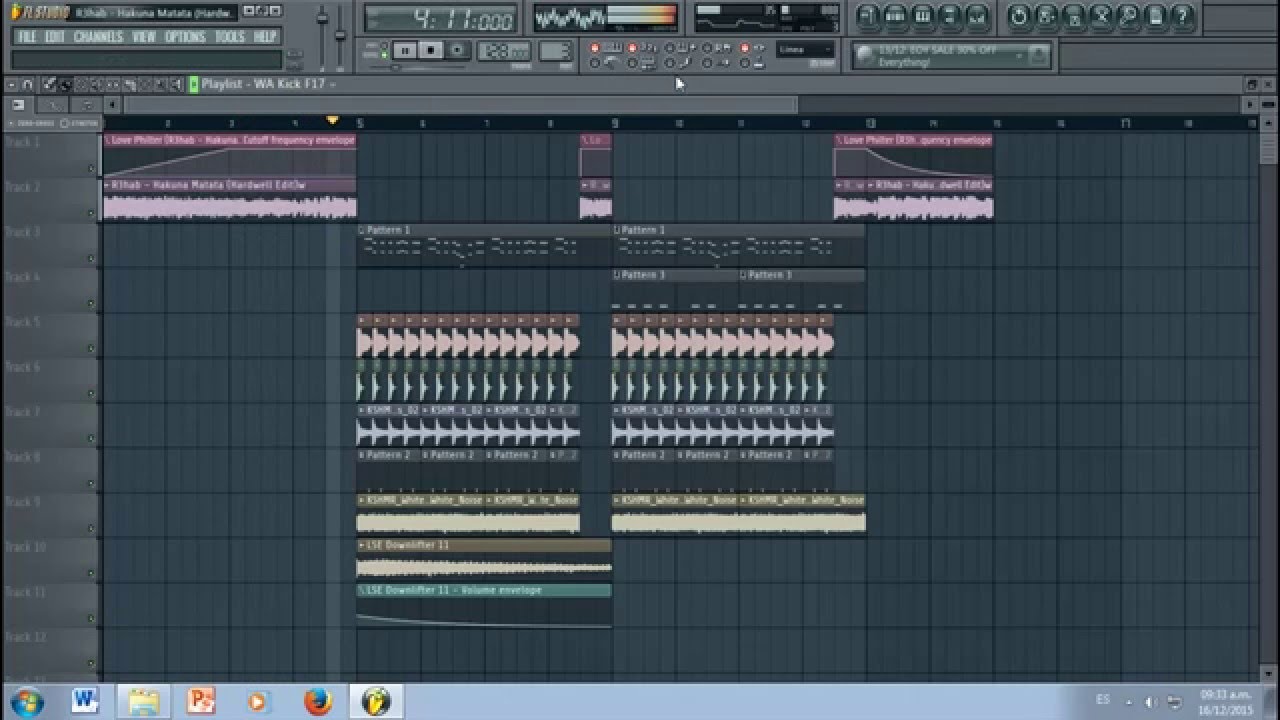Image resolution: width=1280 pixels, height=720 pixels.
Task: Open the TOOLS menu
Action: [x=230, y=37]
